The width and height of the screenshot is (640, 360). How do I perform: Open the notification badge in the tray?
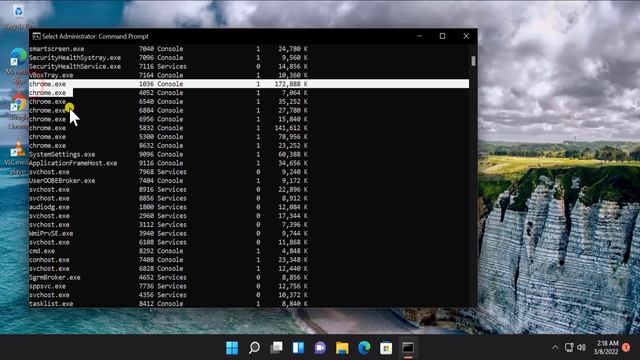626,347
